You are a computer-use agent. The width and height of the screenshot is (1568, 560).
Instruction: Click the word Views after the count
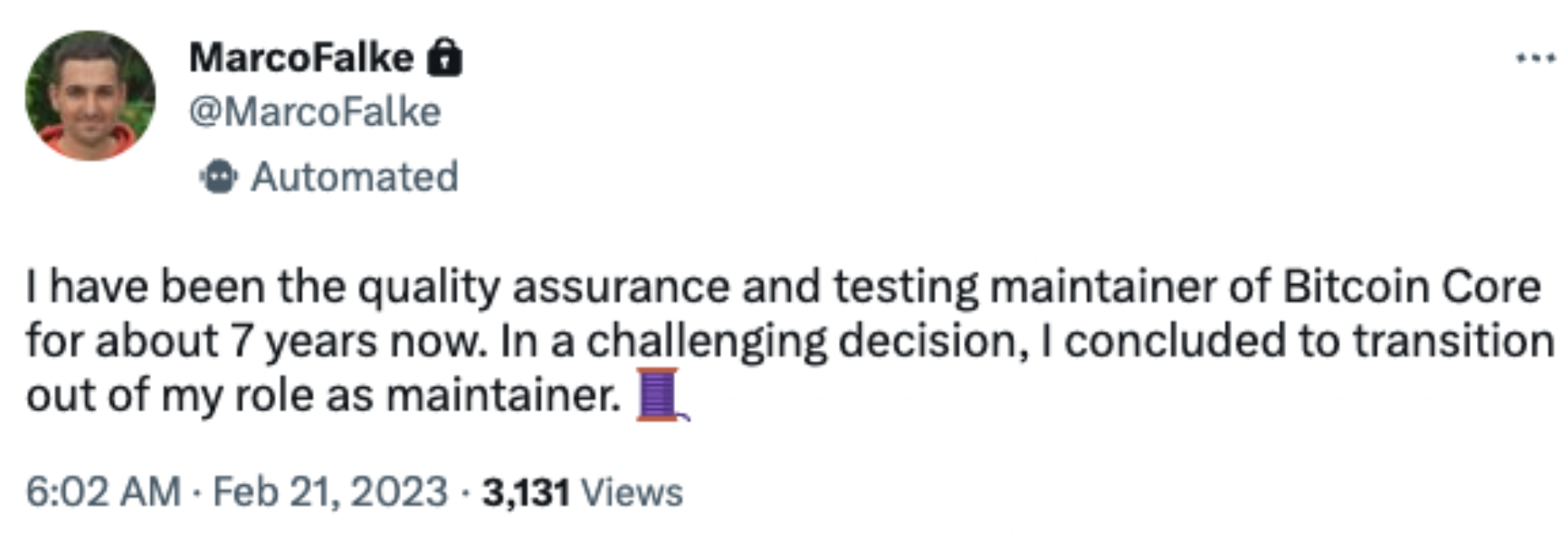point(632,493)
